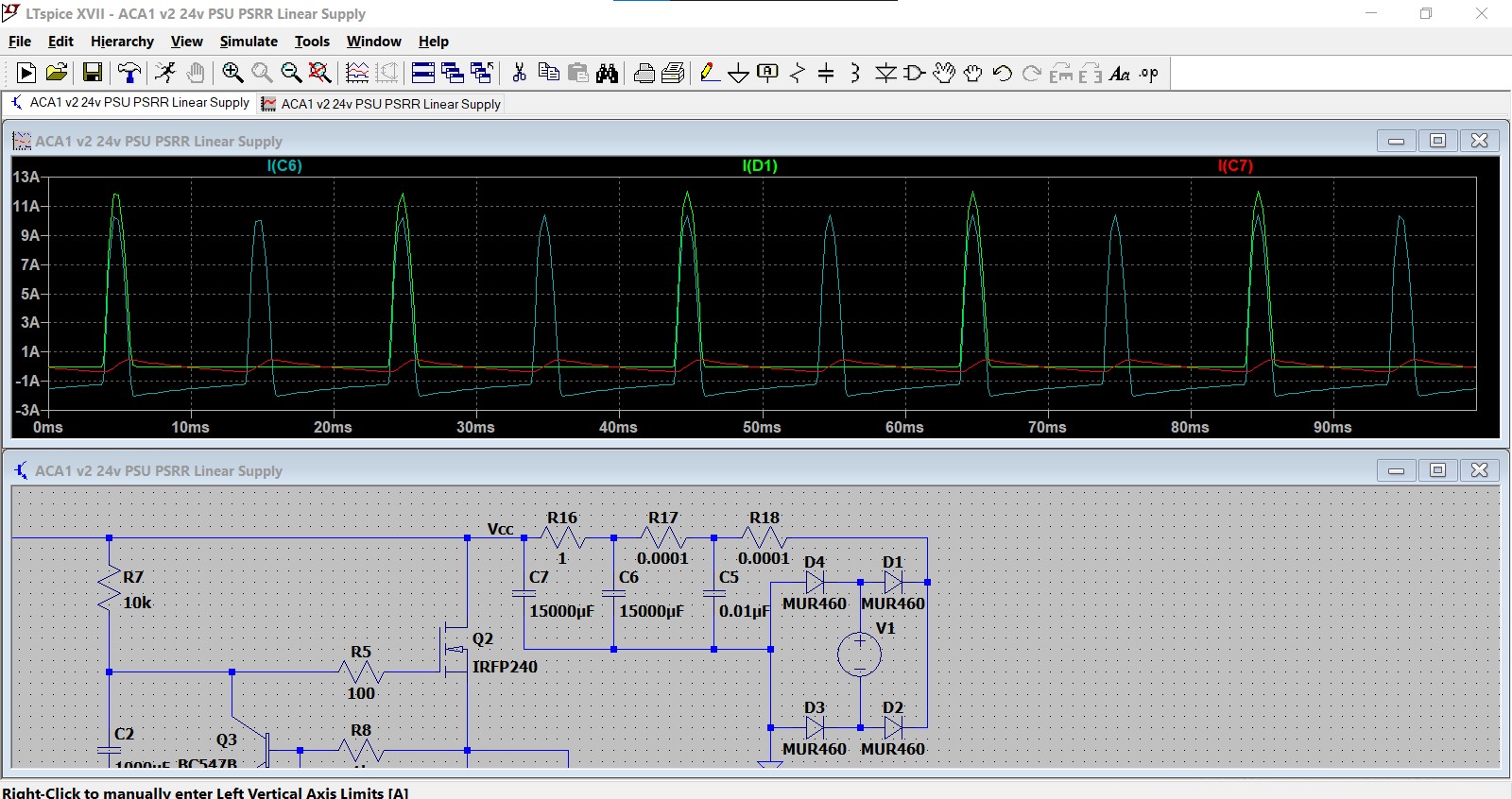Image resolution: width=1512 pixels, height=799 pixels.
Task: Run the simulation with the running man icon
Action: coord(165,73)
